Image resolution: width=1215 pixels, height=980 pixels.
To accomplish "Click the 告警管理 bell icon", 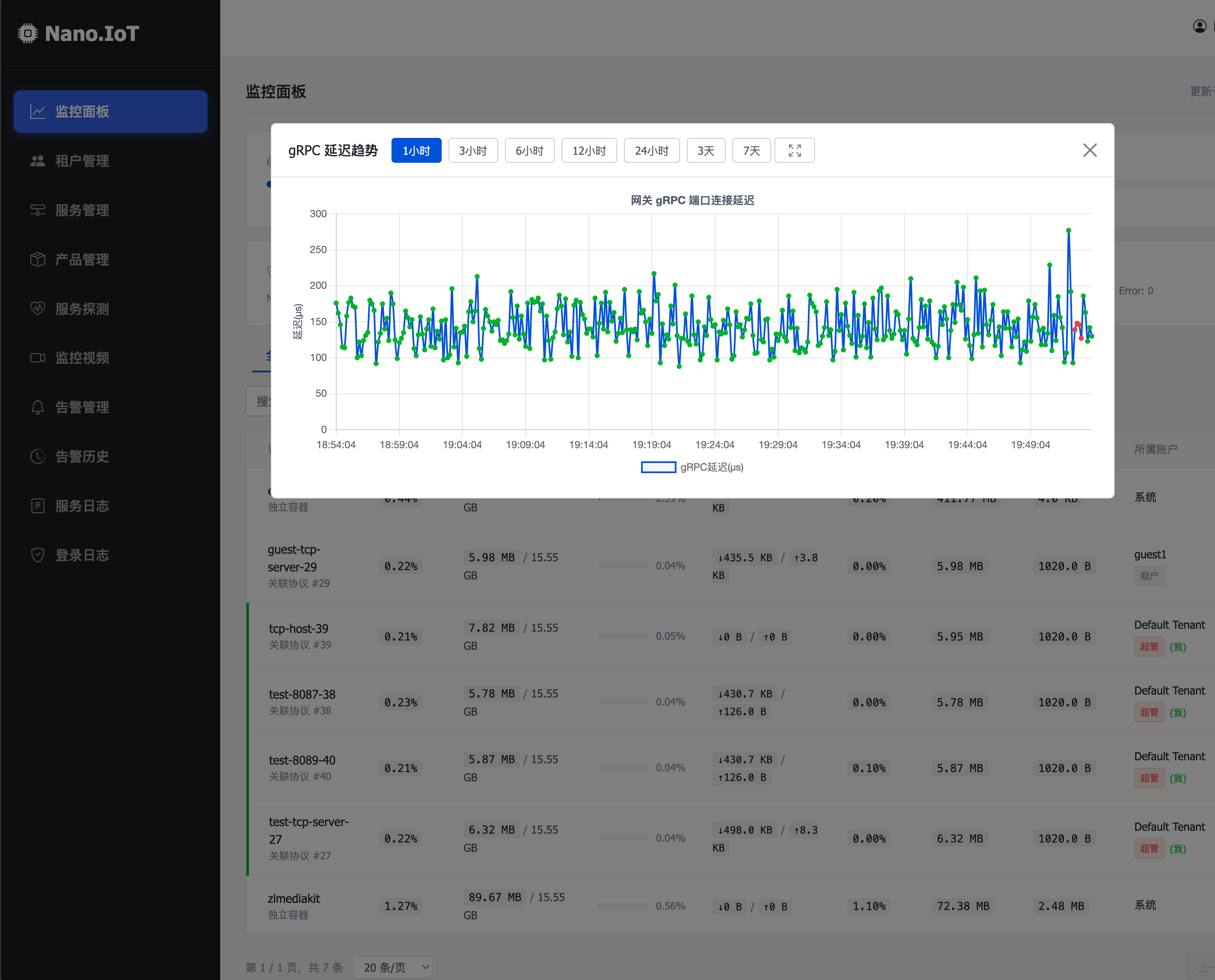I will point(37,407).
